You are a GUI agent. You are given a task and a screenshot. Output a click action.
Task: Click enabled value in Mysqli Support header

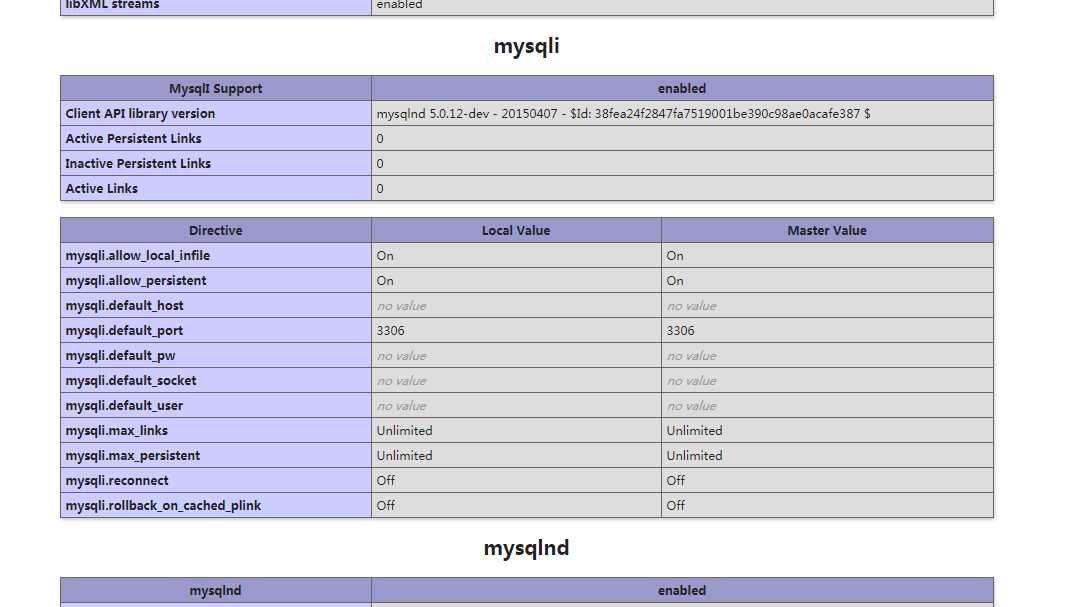pos(682,88)
